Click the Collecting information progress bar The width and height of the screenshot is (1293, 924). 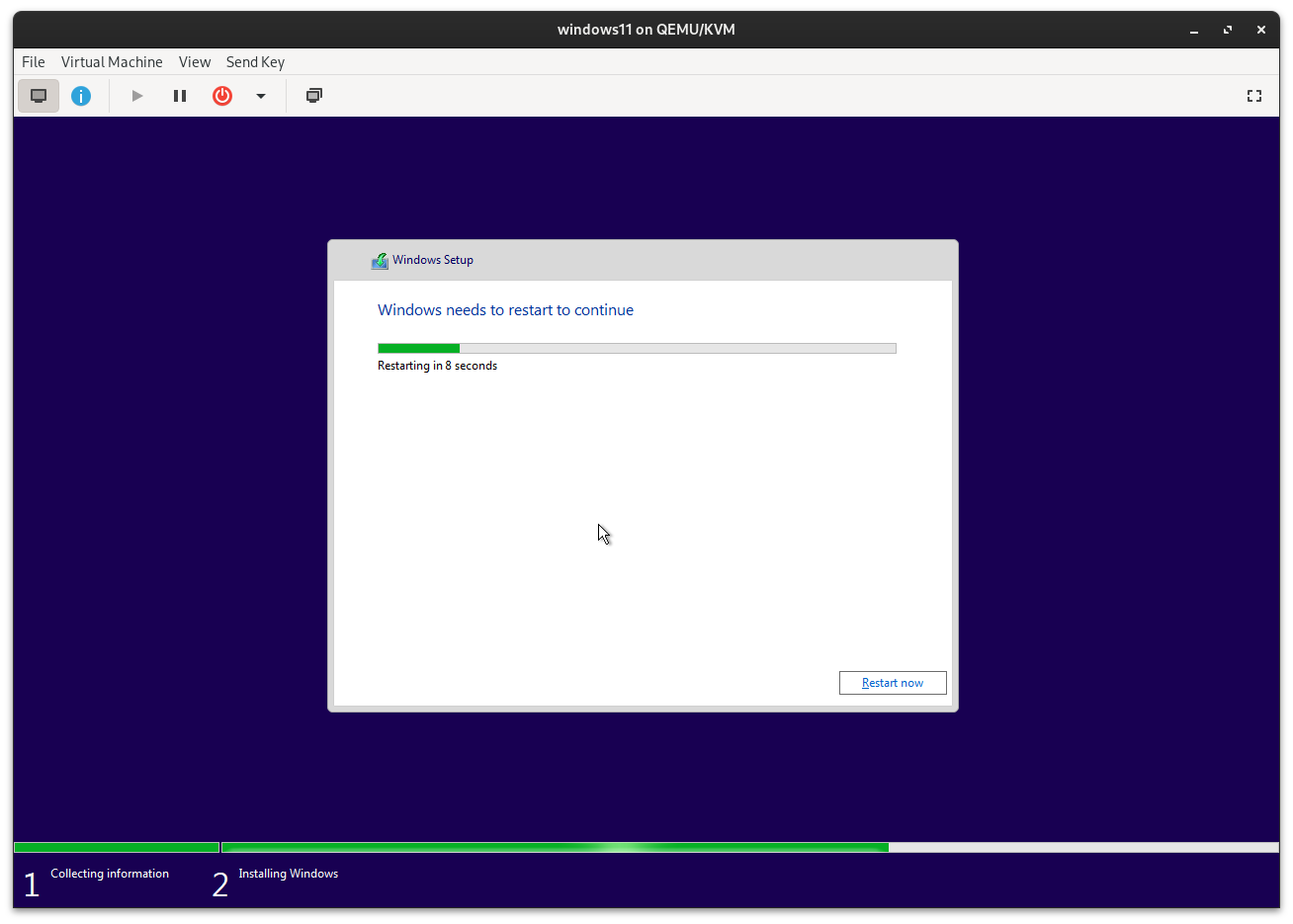117,847
